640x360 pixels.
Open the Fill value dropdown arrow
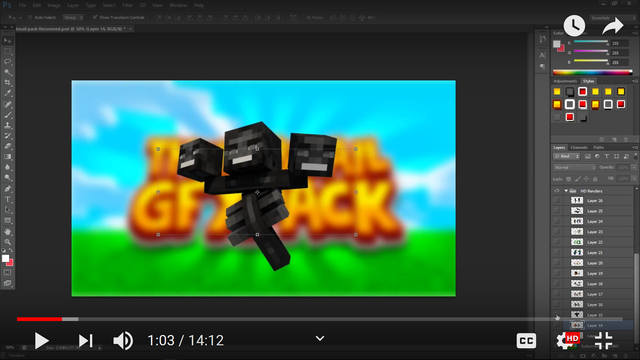click(x=633, y=179)
